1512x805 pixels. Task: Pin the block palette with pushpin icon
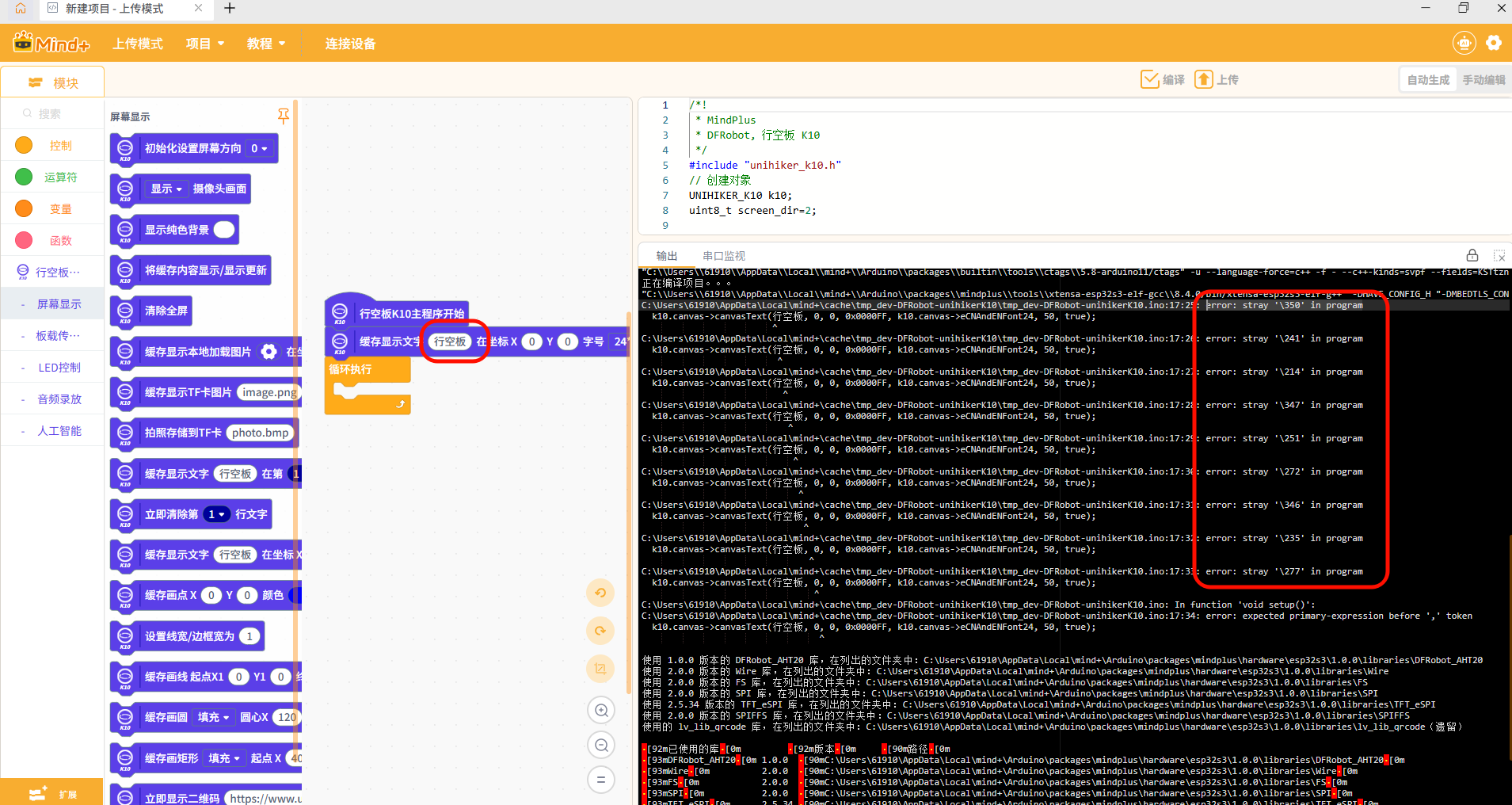click(x=283, y=116)
